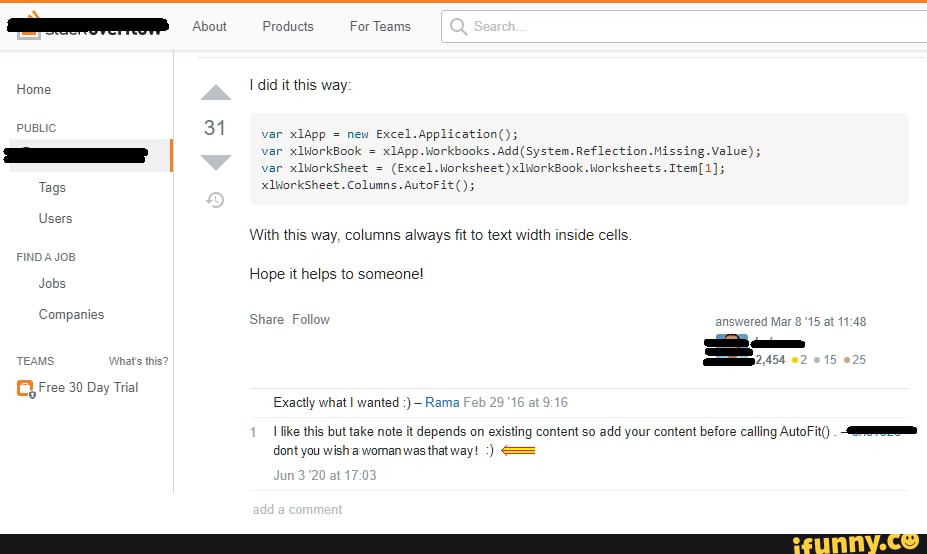Go to For Teams page
The width and height of the screenshot is (927, 554).
click(x=380, y=27)
